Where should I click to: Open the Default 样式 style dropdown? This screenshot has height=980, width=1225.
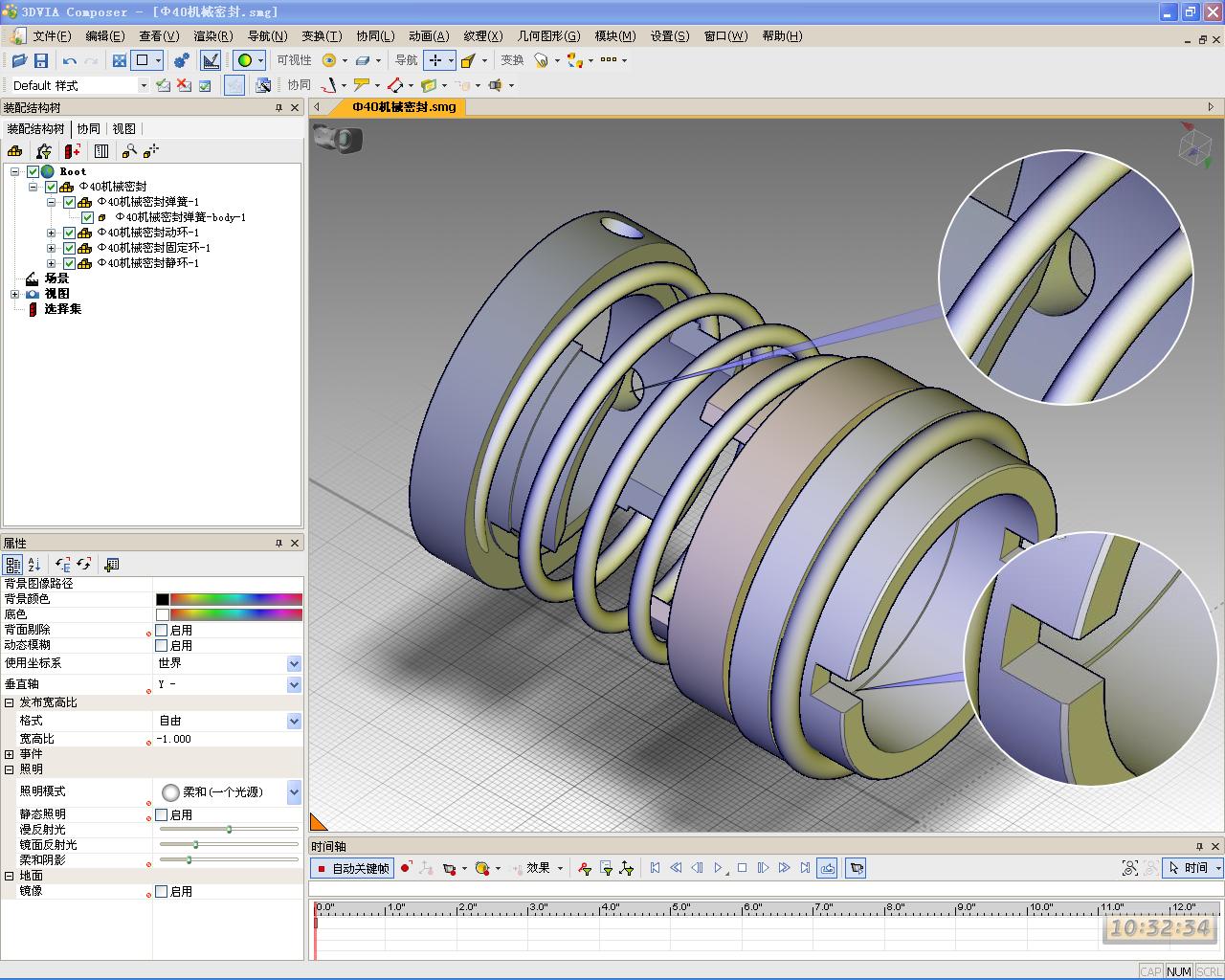click(144, 85)
